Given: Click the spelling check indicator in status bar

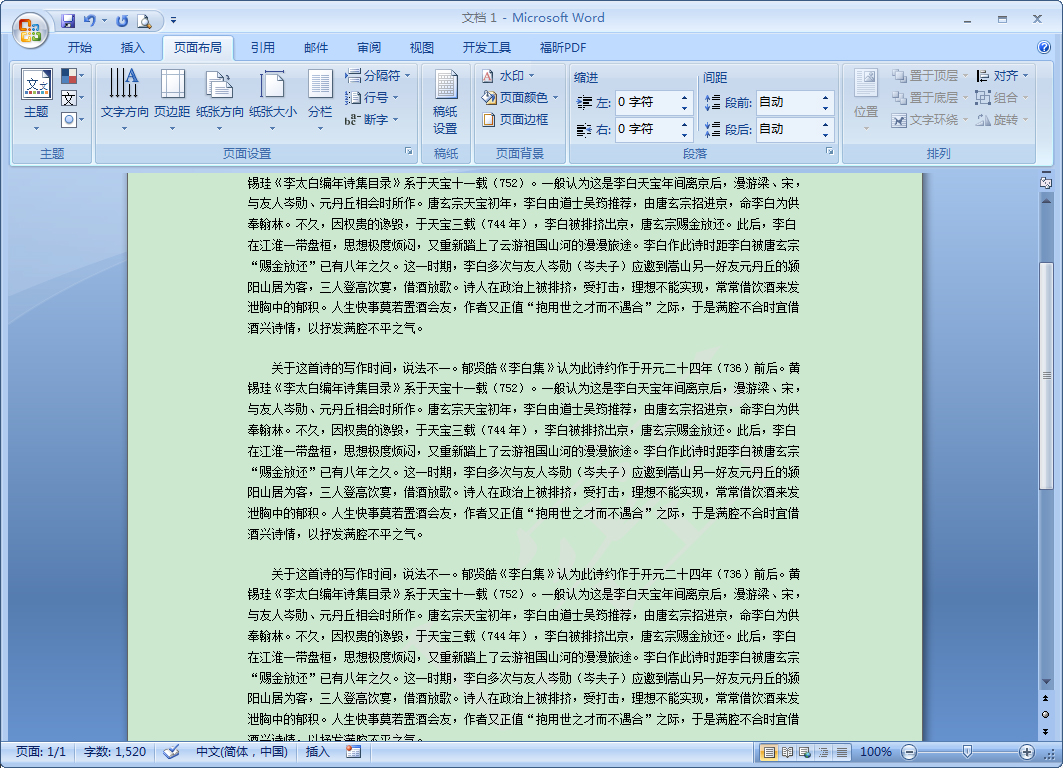Looking at the screenshot, I should point(170,753).
